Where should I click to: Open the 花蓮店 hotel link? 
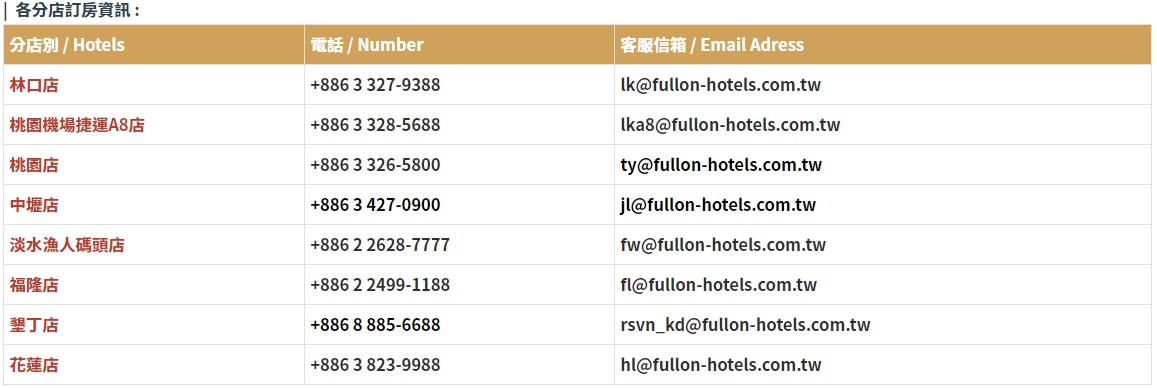[x=34, y=364]
